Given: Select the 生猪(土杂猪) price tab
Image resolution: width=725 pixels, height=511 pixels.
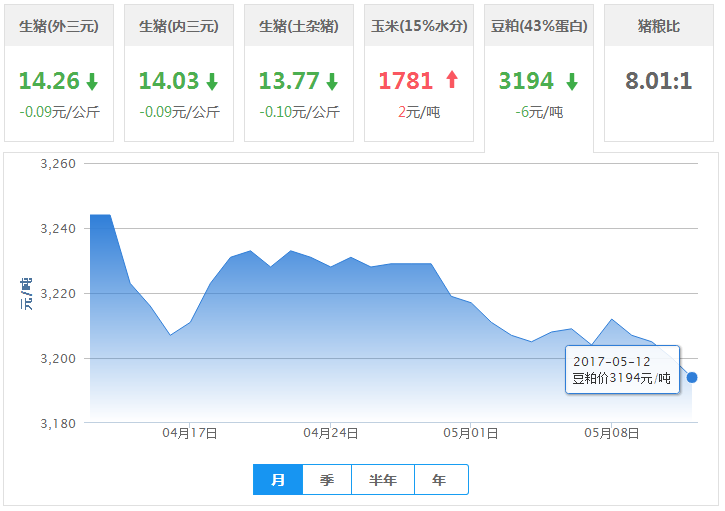Looking at the screenshot, I should click(x=299, y=73).
